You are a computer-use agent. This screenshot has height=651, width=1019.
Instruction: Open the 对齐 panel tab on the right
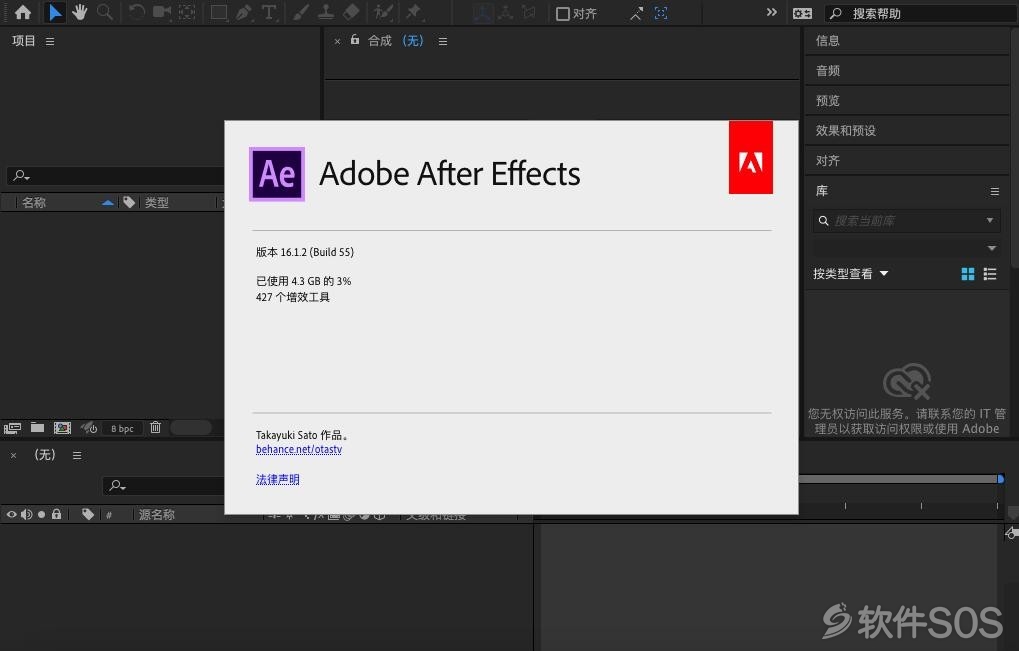[828, 160]
